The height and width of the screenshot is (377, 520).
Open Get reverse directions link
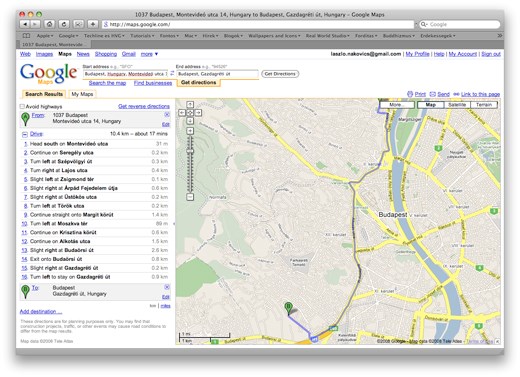[x=144, y=106]
